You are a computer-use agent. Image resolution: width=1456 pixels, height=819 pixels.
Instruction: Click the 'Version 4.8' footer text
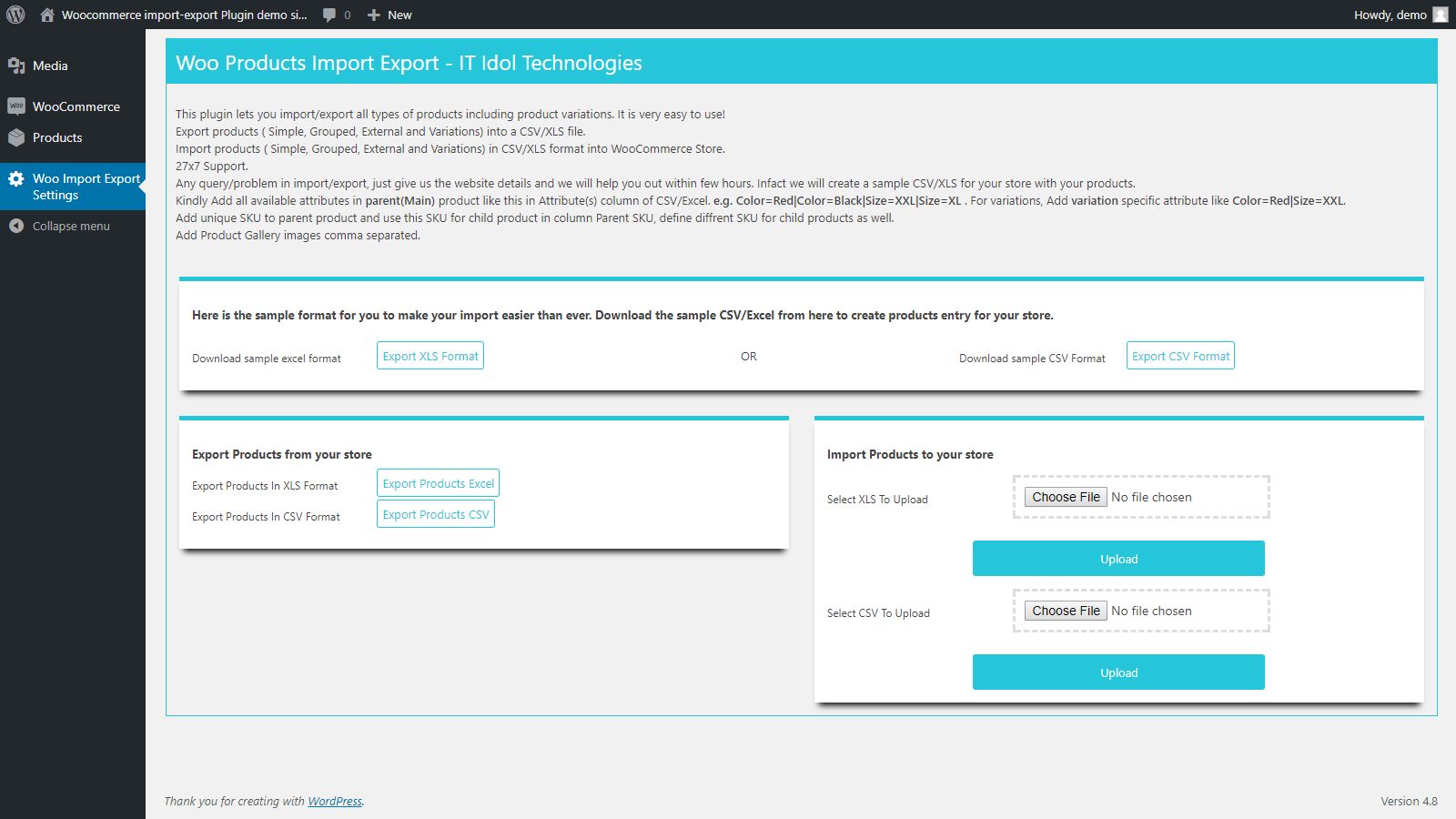tap(1409, 802)
